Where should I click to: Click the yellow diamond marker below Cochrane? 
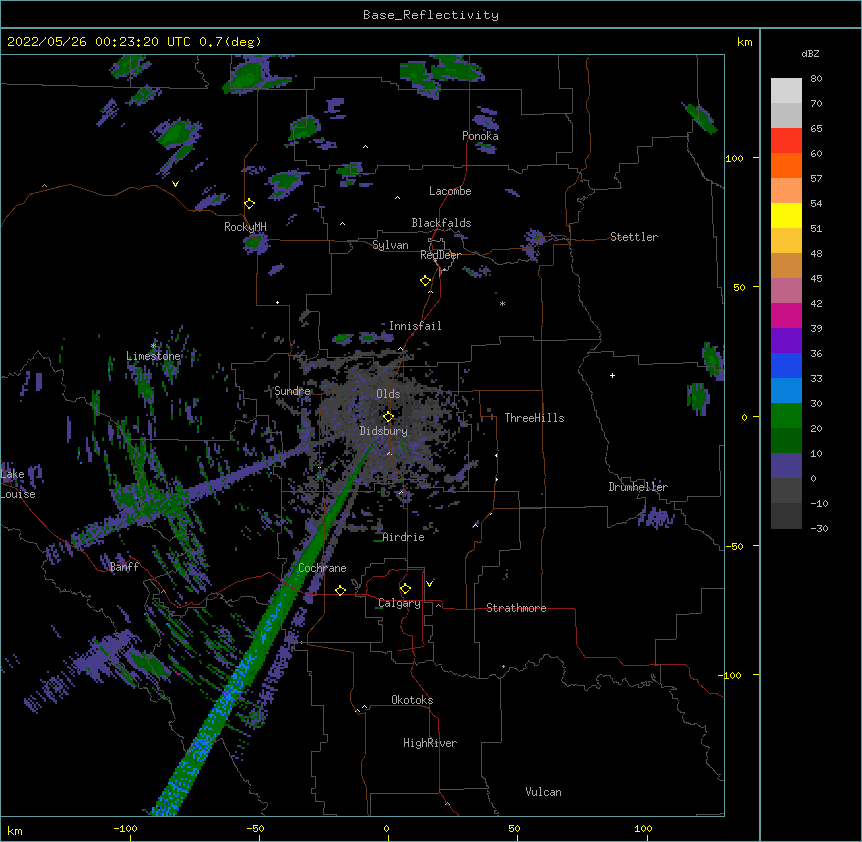pyautogui.click(x=340, y=590)
